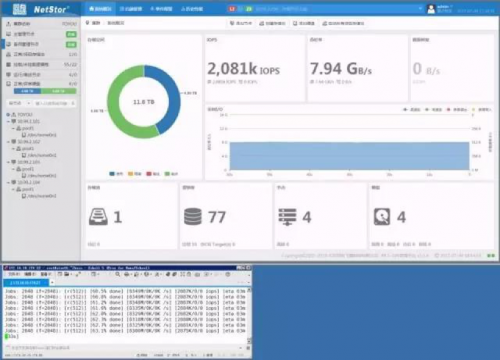Viewport: 500px width, 360px height.
Task: Click the 11.6 TB total in donut center
Action: click(144, 102)
